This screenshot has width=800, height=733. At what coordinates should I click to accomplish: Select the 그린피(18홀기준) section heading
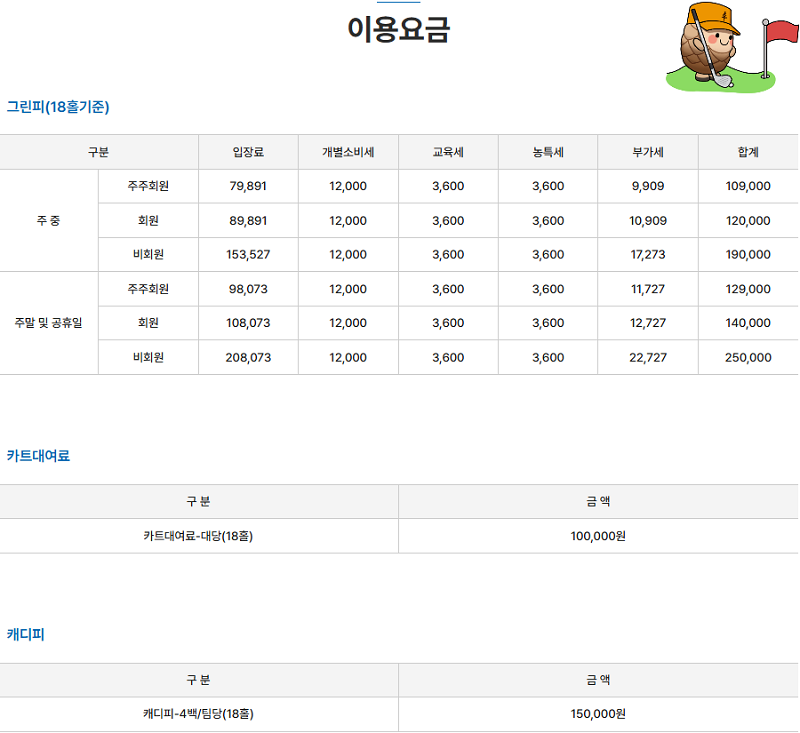pos(58,106)
